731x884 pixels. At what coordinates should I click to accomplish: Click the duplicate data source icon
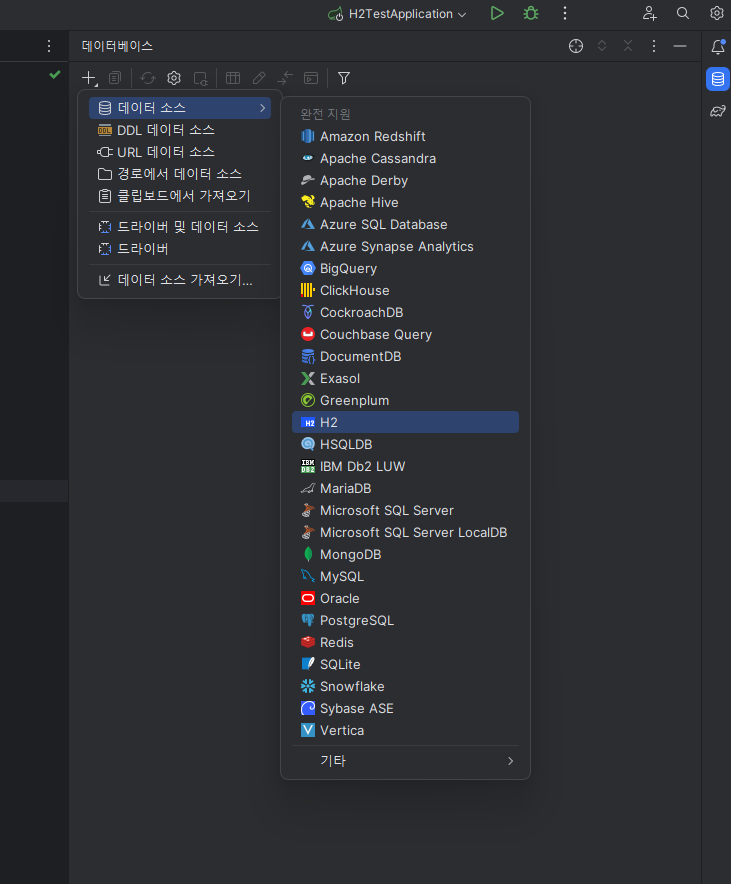click(x=115, y=78)
